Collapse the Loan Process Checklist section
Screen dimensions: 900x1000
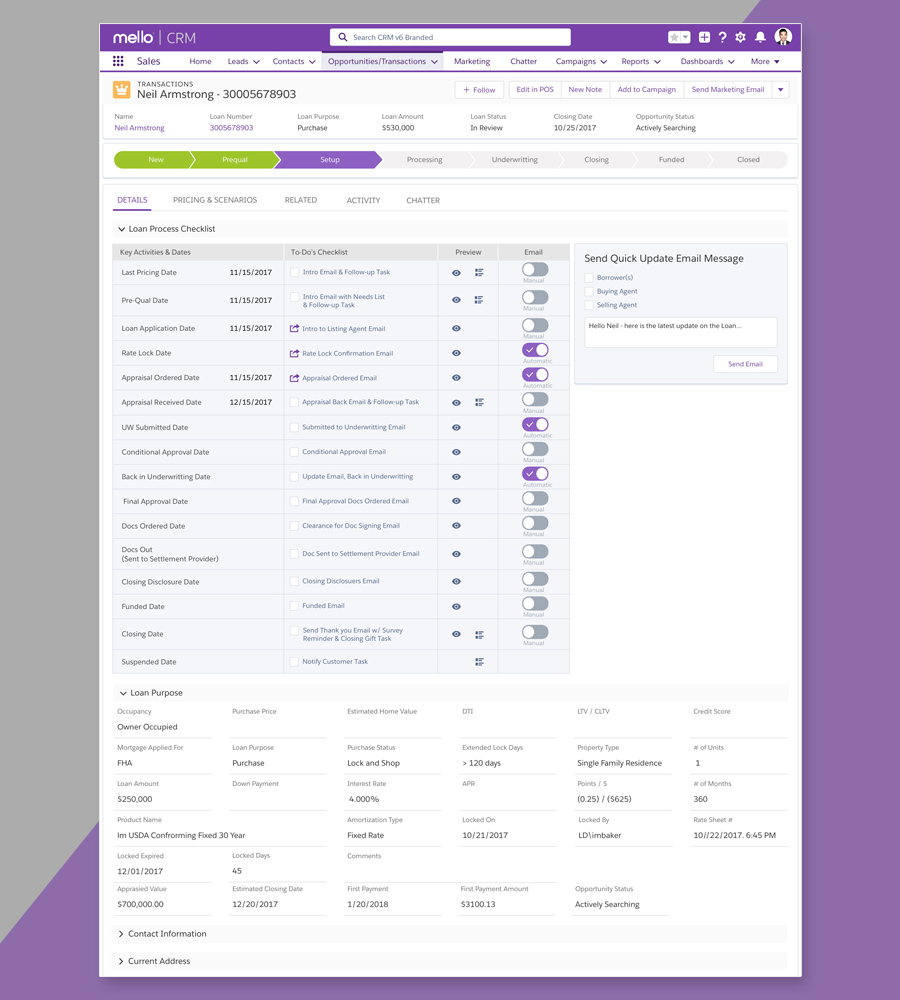click(x=121, y=229)
